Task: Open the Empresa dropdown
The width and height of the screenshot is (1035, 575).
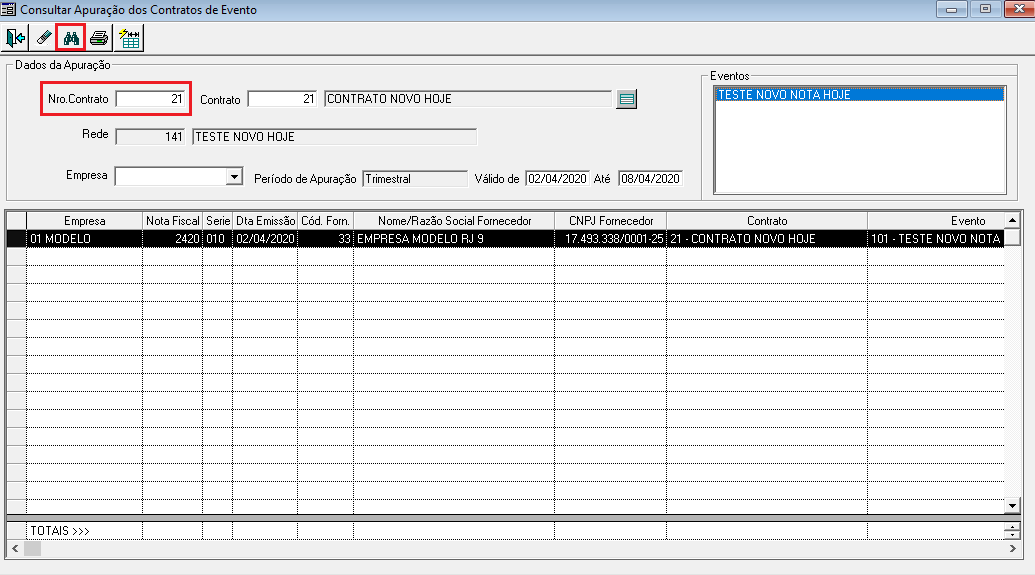Action: click(x=234, y=176)
